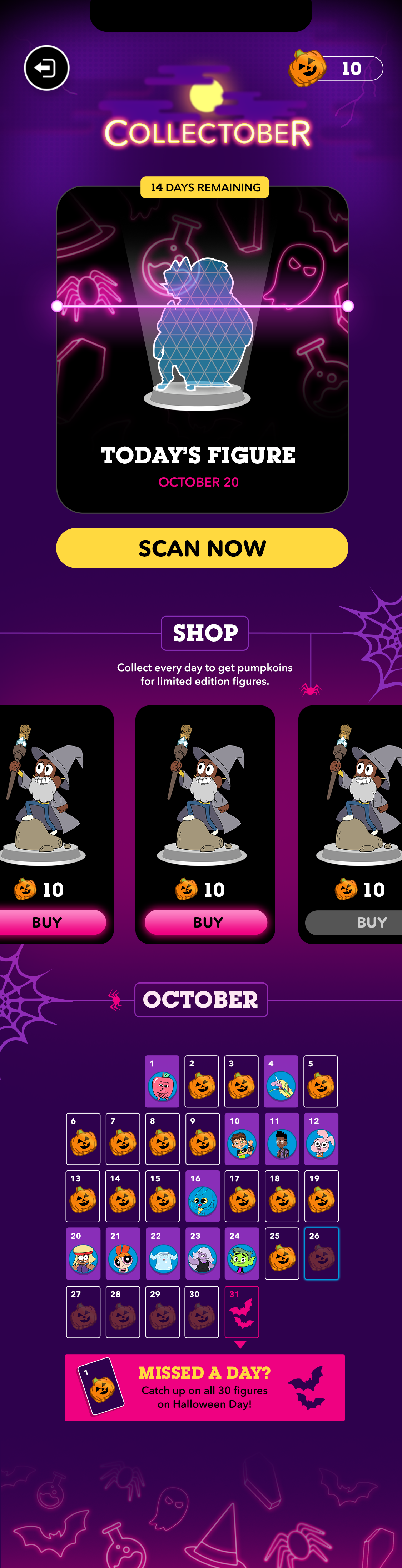
Task: Open the pumpkoin balance counter
Action: pos(336,67)
